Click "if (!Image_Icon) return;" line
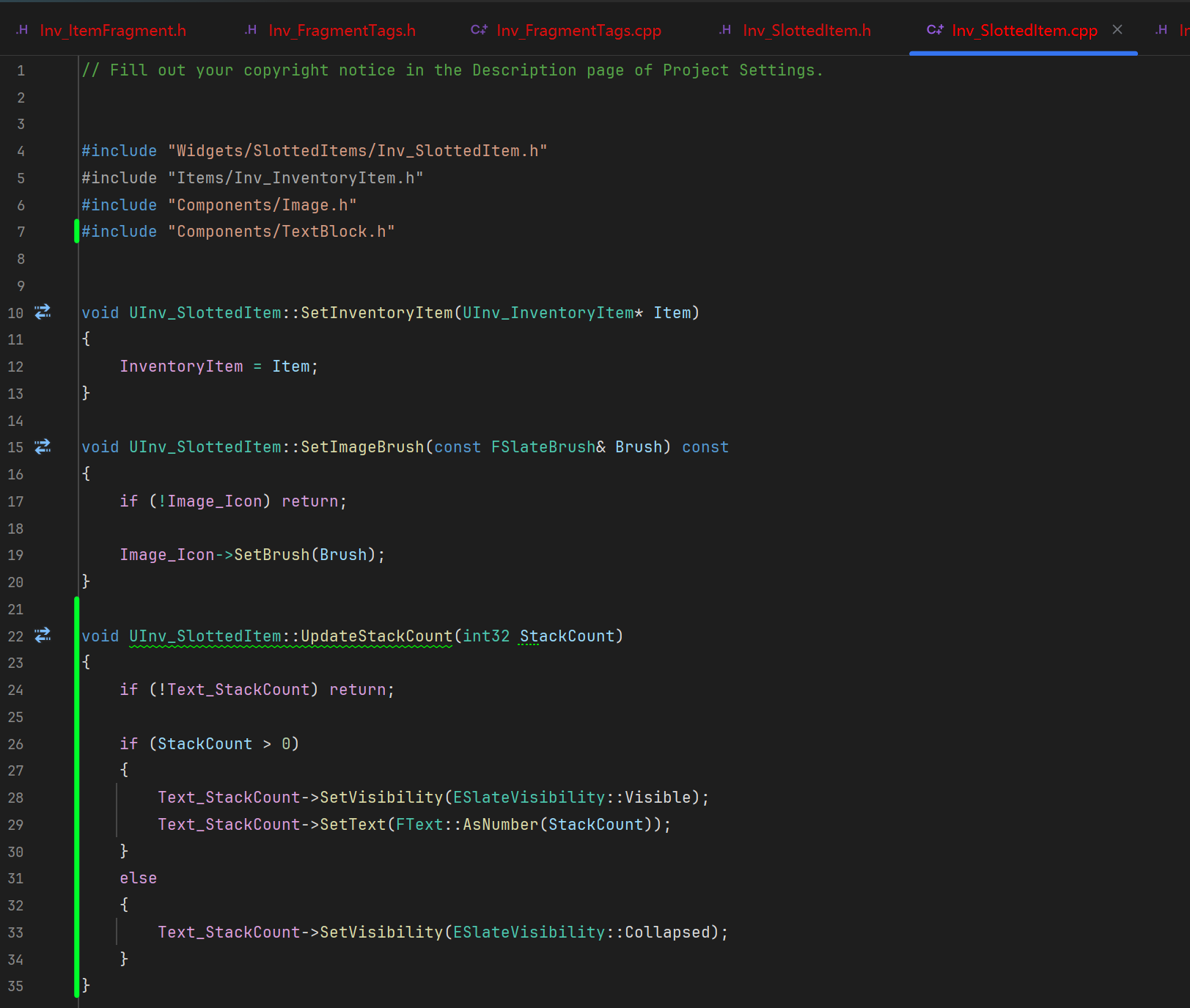 (233, 501)
